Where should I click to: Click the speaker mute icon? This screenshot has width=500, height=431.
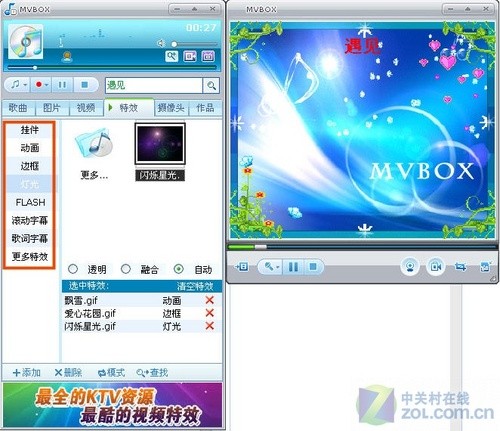pos(161,43)
